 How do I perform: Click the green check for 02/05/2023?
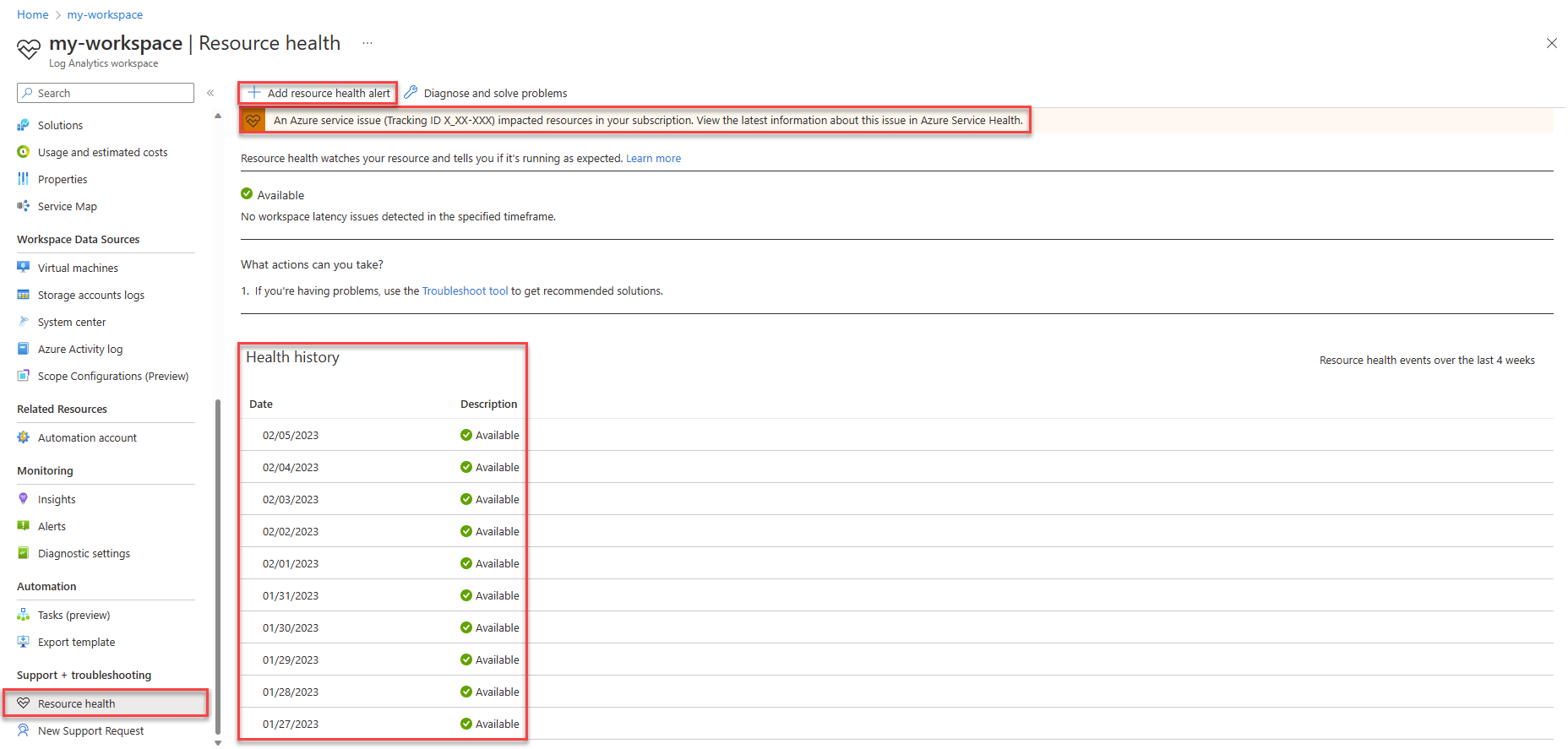point(466,435)
